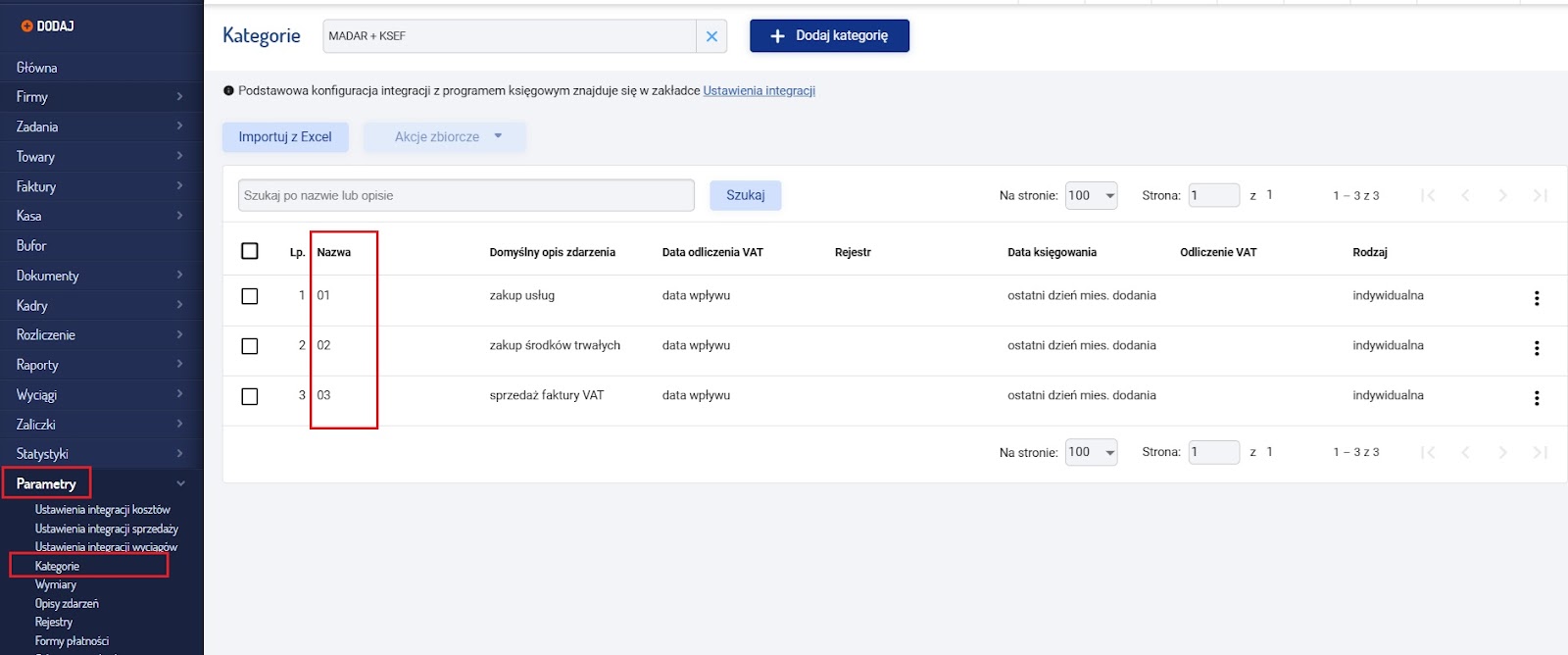Check the box for category 02
The image size is (1568, 655).
250,346
